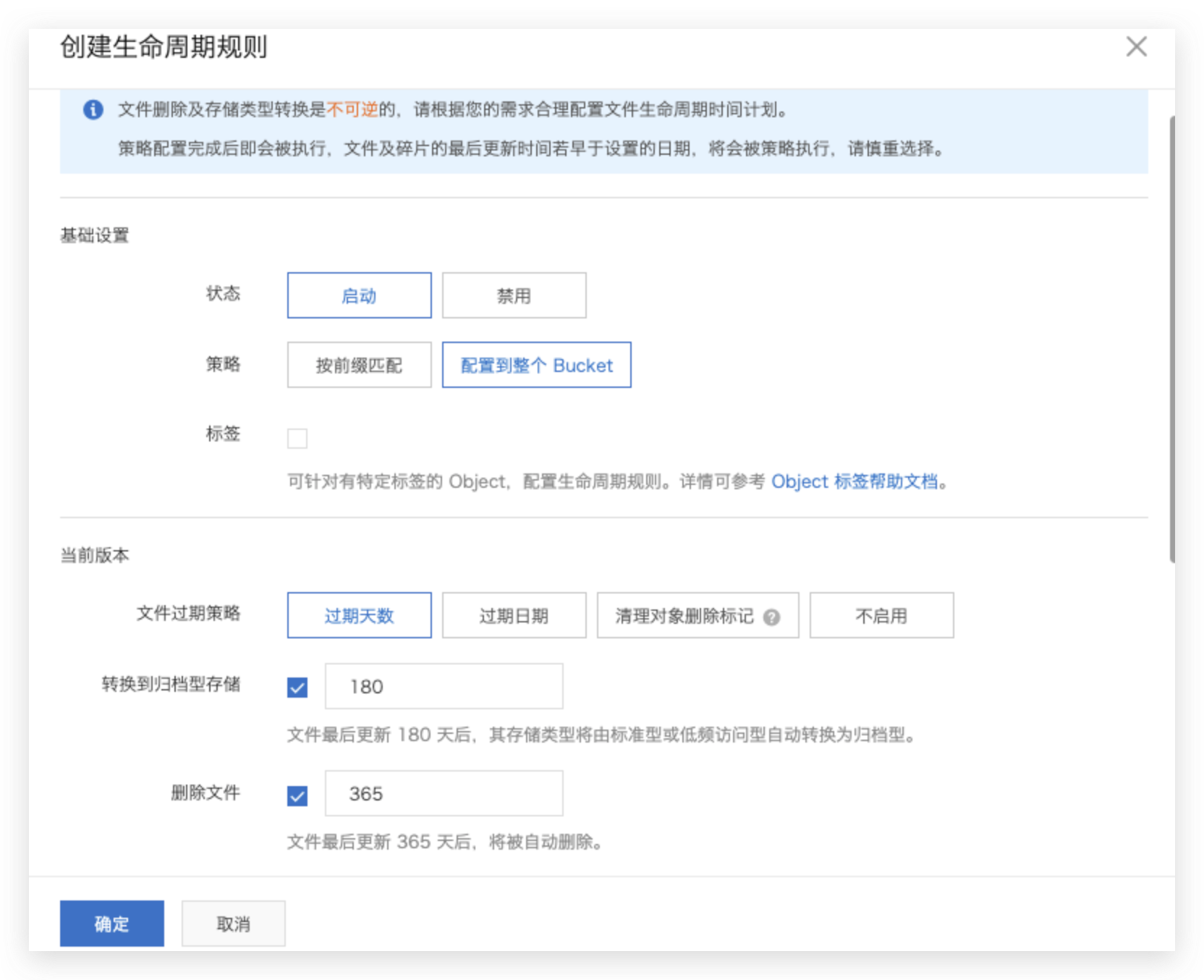Click the 文件最后更新 365 天后 hint text
The width and height of the screenshot is (1204, 980).
click(445, 842)
